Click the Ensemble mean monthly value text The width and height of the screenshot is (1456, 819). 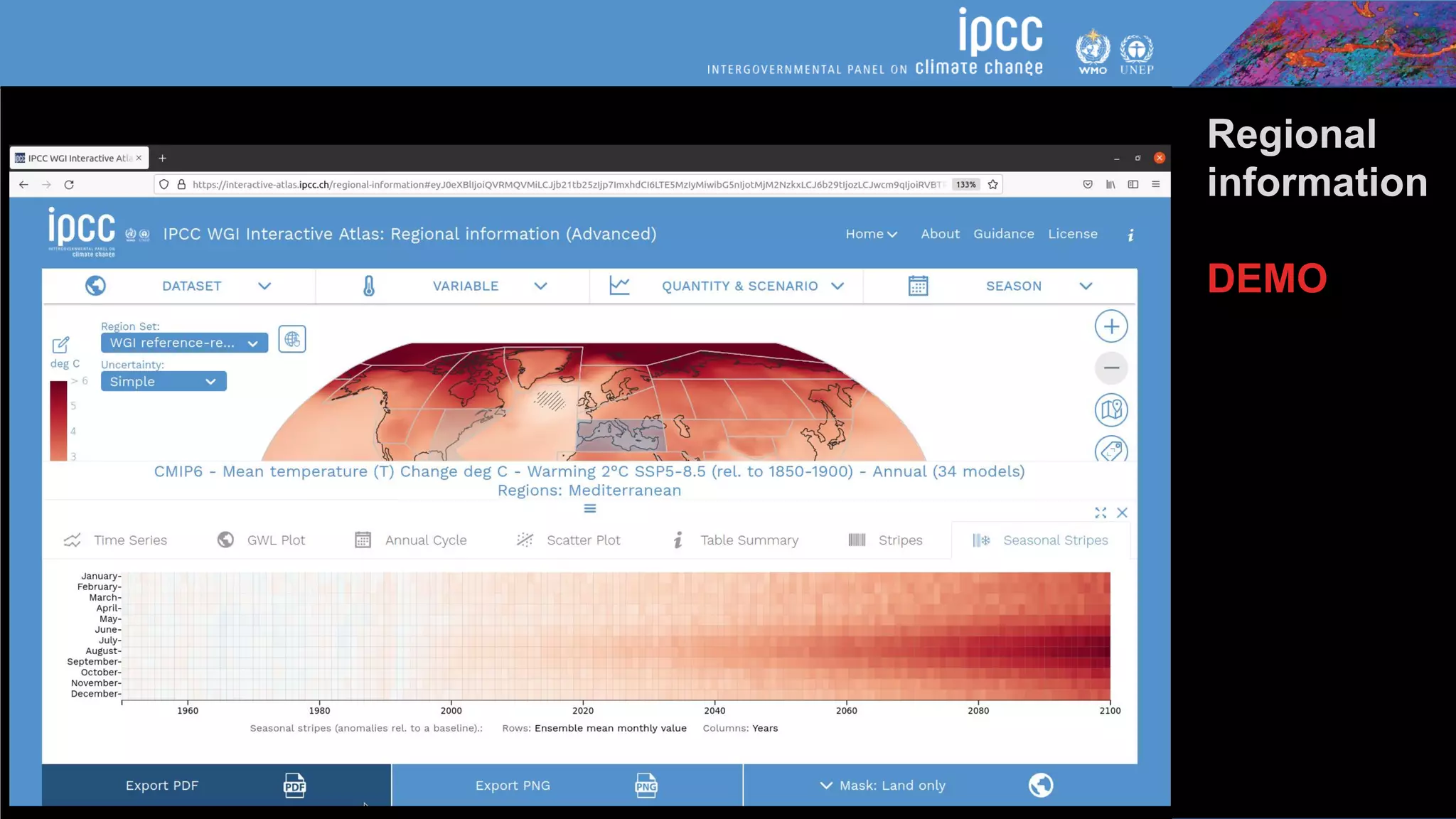(611, 729)
